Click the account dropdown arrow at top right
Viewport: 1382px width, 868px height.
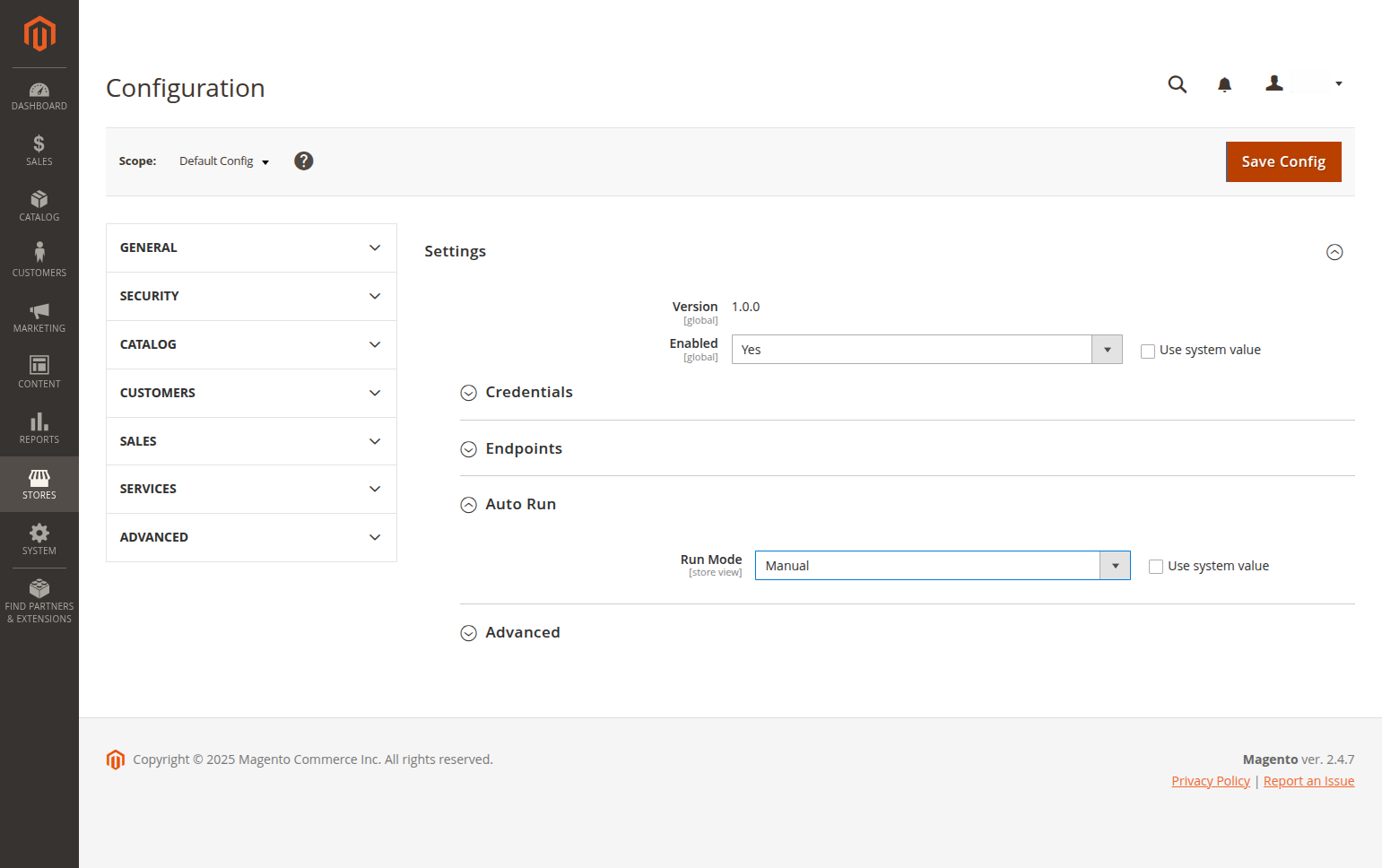(x=1339, y=84)
